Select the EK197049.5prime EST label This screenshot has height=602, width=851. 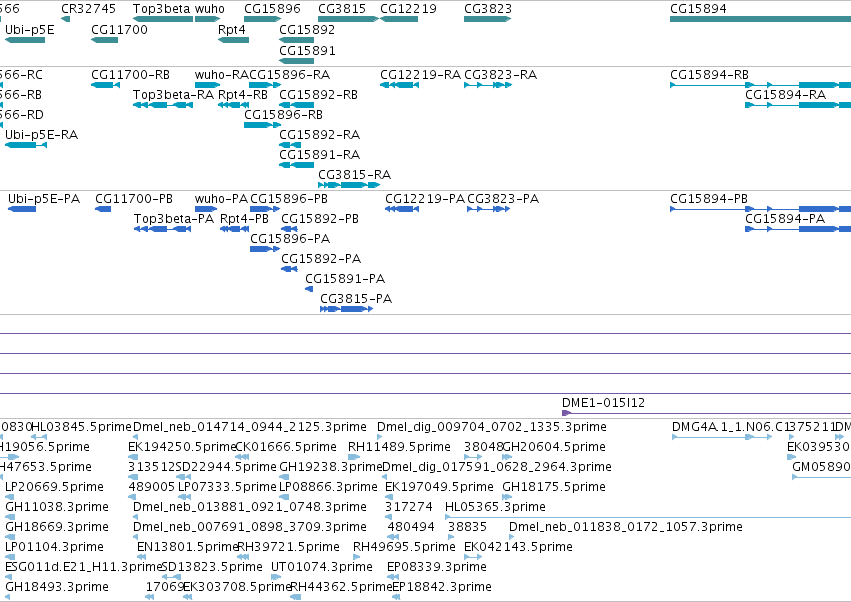[440, 487]
